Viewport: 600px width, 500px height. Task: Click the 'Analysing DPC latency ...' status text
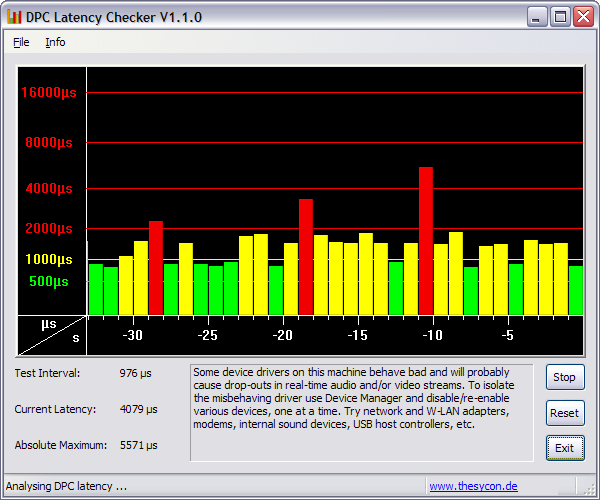point(66,486)
